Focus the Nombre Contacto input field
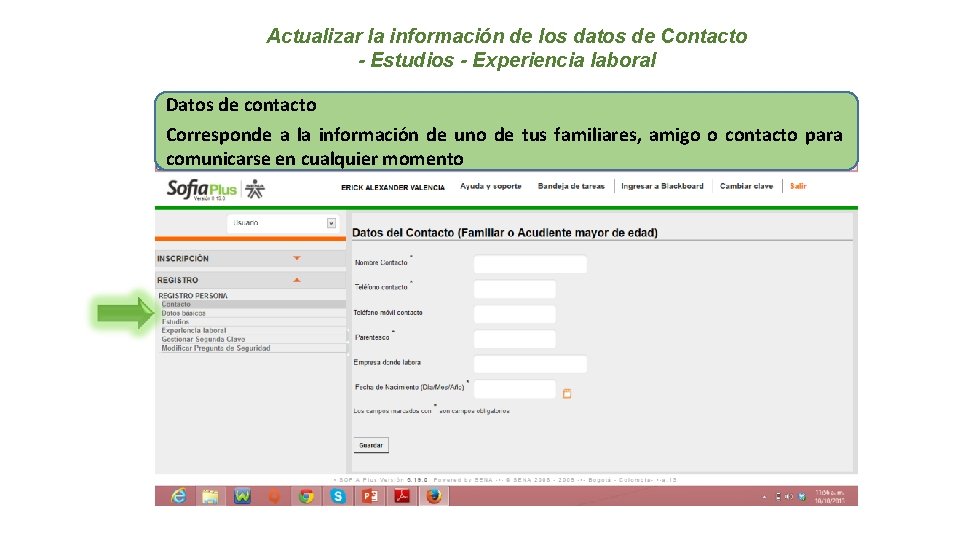 pos(530,264)
